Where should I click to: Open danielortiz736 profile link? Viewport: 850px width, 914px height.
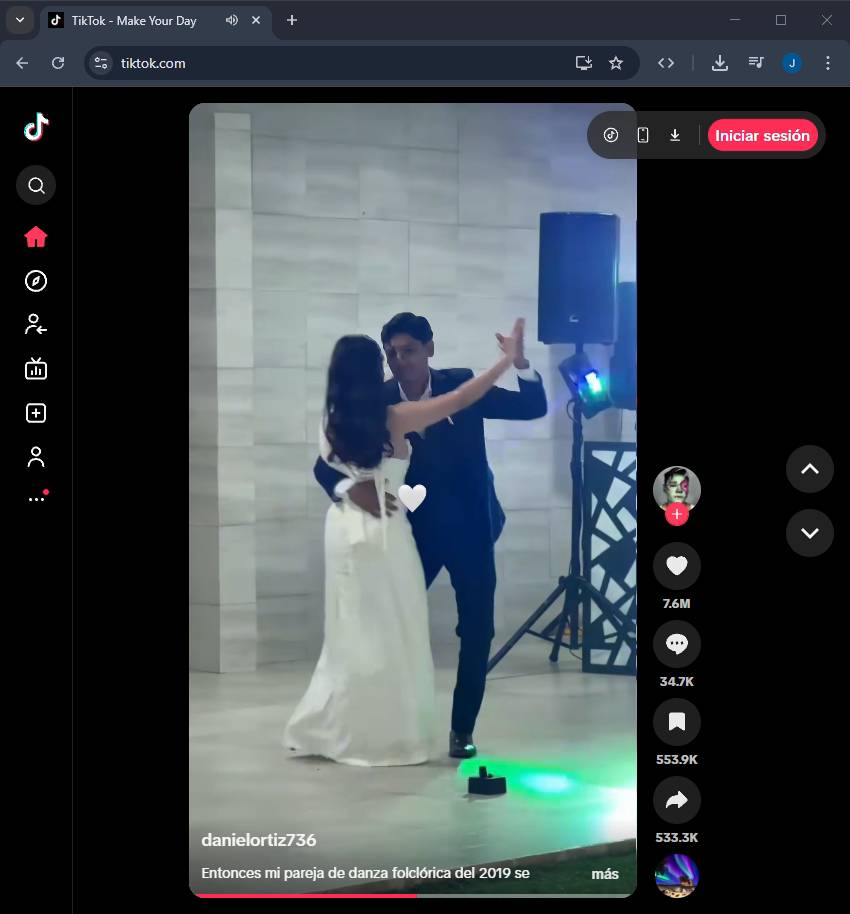[x=258, y=840]
